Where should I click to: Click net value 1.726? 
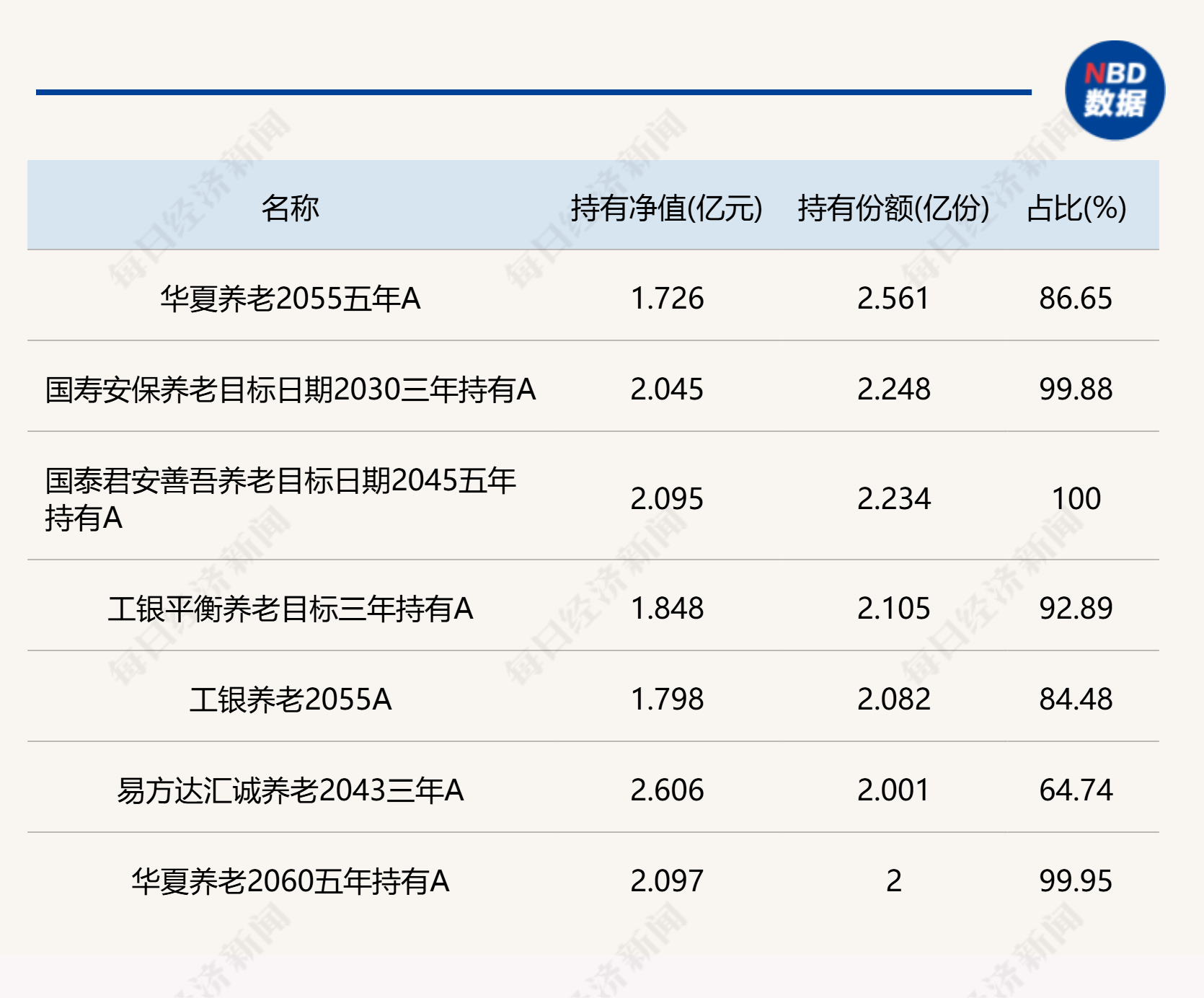pyautogui.click(x=667, y=299)
